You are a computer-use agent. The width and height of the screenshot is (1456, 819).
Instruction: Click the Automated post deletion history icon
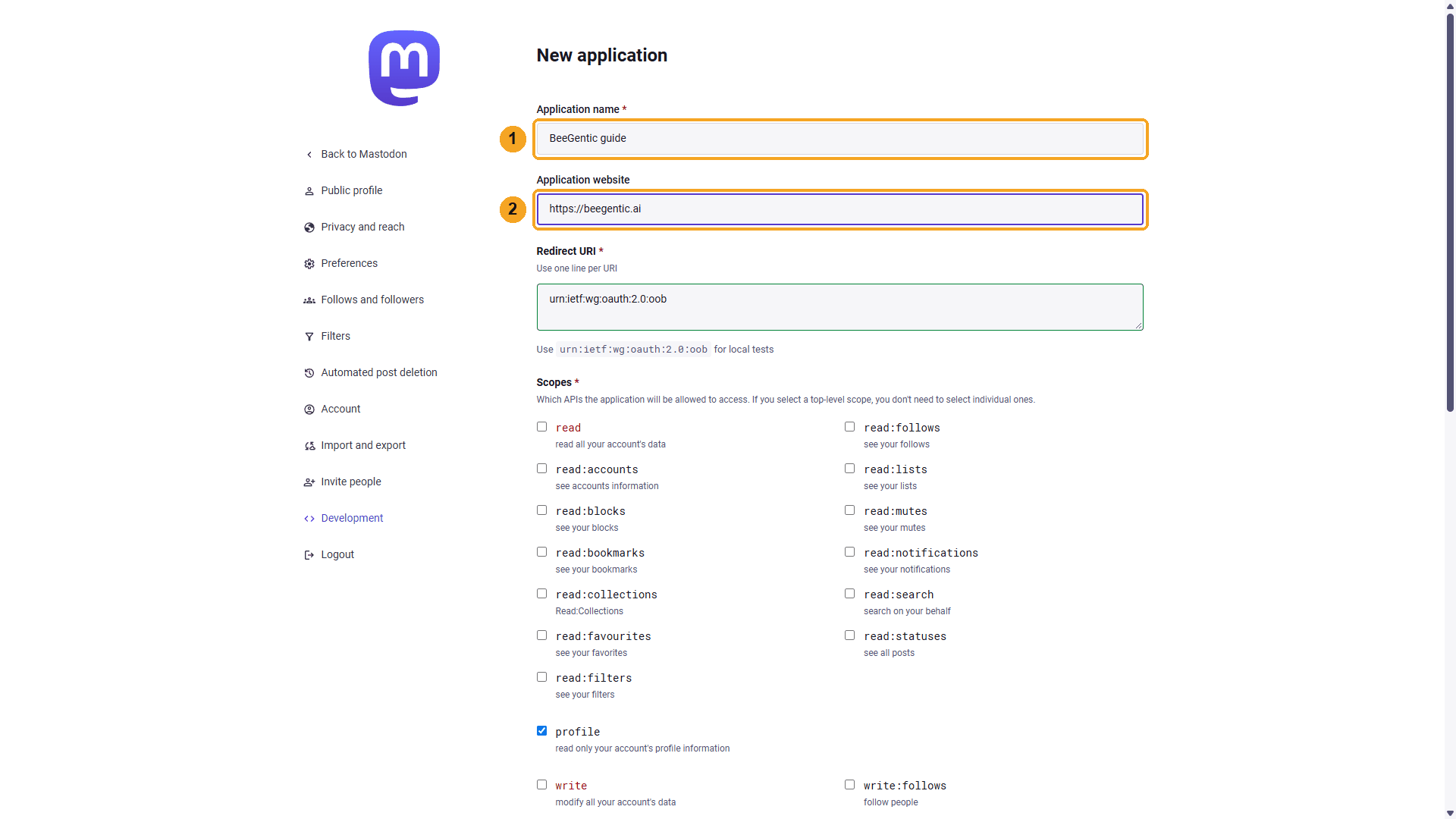pyautogui.click(x=309, y=373)
